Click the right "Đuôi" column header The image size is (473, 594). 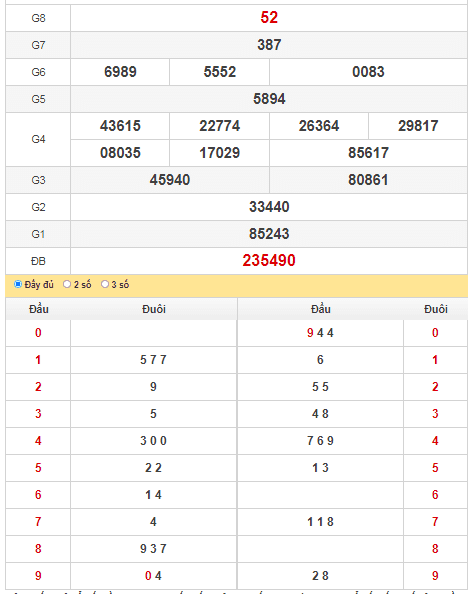[436, 309]
